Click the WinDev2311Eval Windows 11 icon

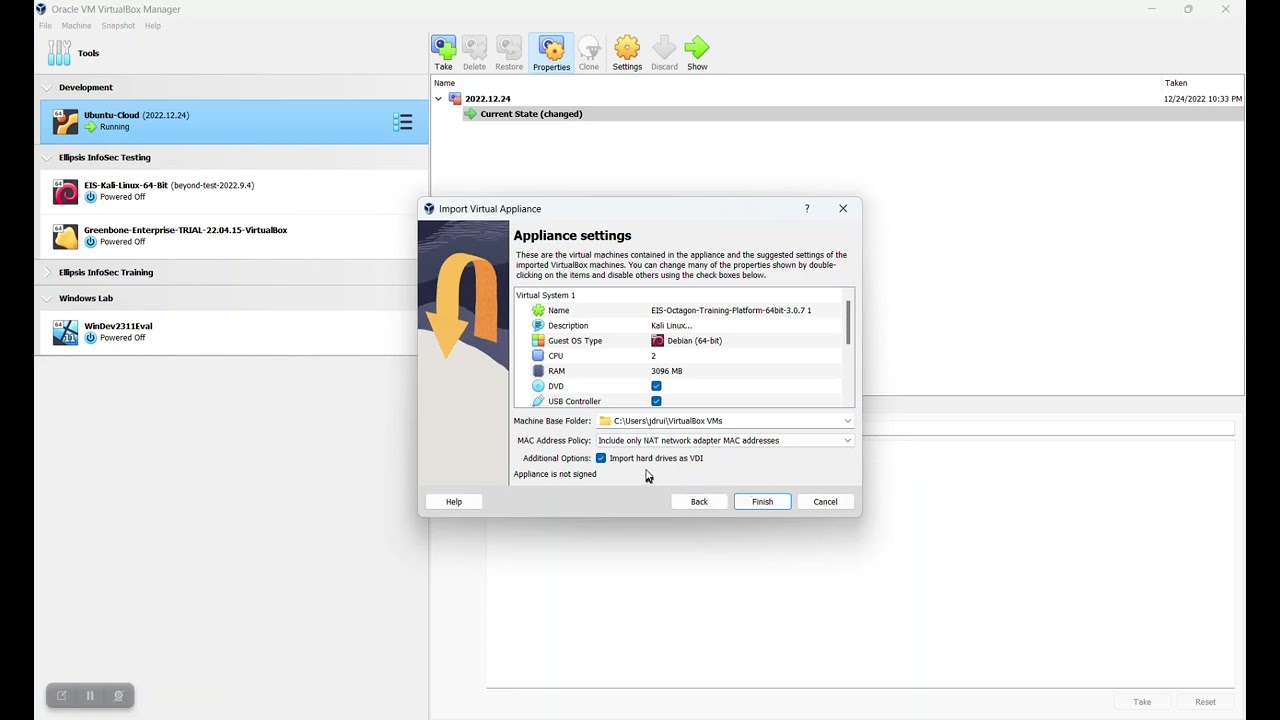coord(65,332)
